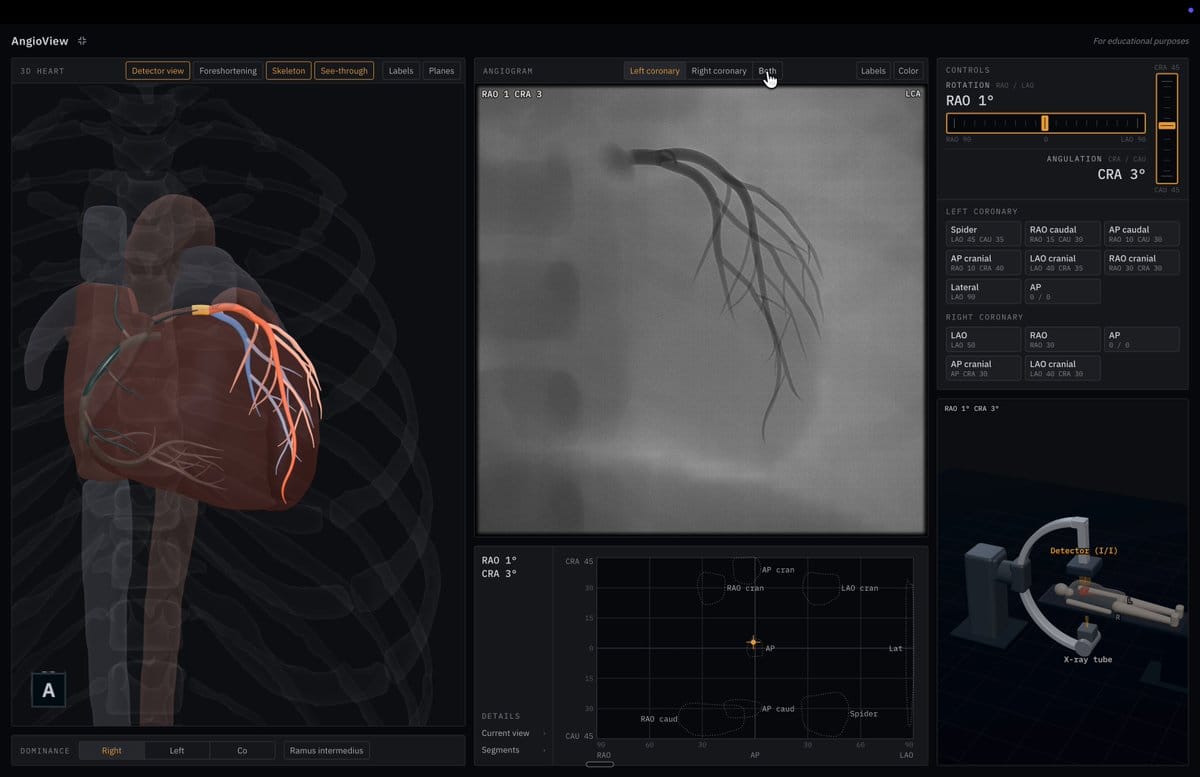Image resolution: width=1200 pixels, height=777 pixels.
Task: Click the horizontal Rotation RAO/LAO slider
Action: click(x=1046, y=123)
